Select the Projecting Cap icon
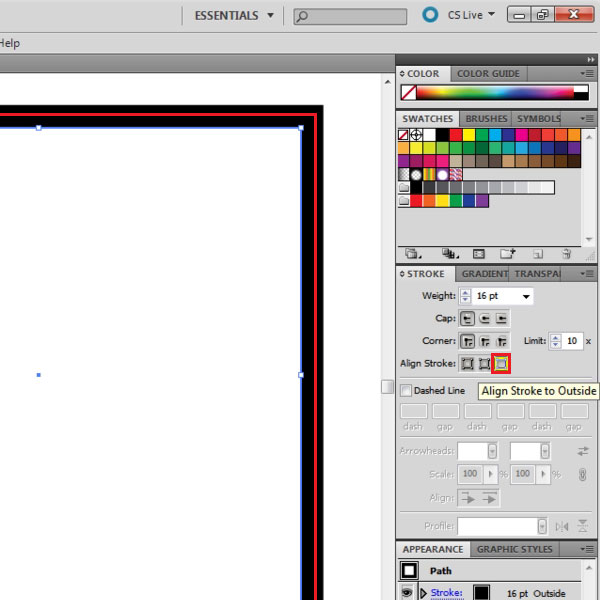This screenshot has height=600, width=600. pyautogui.click(x=501, y=318)
